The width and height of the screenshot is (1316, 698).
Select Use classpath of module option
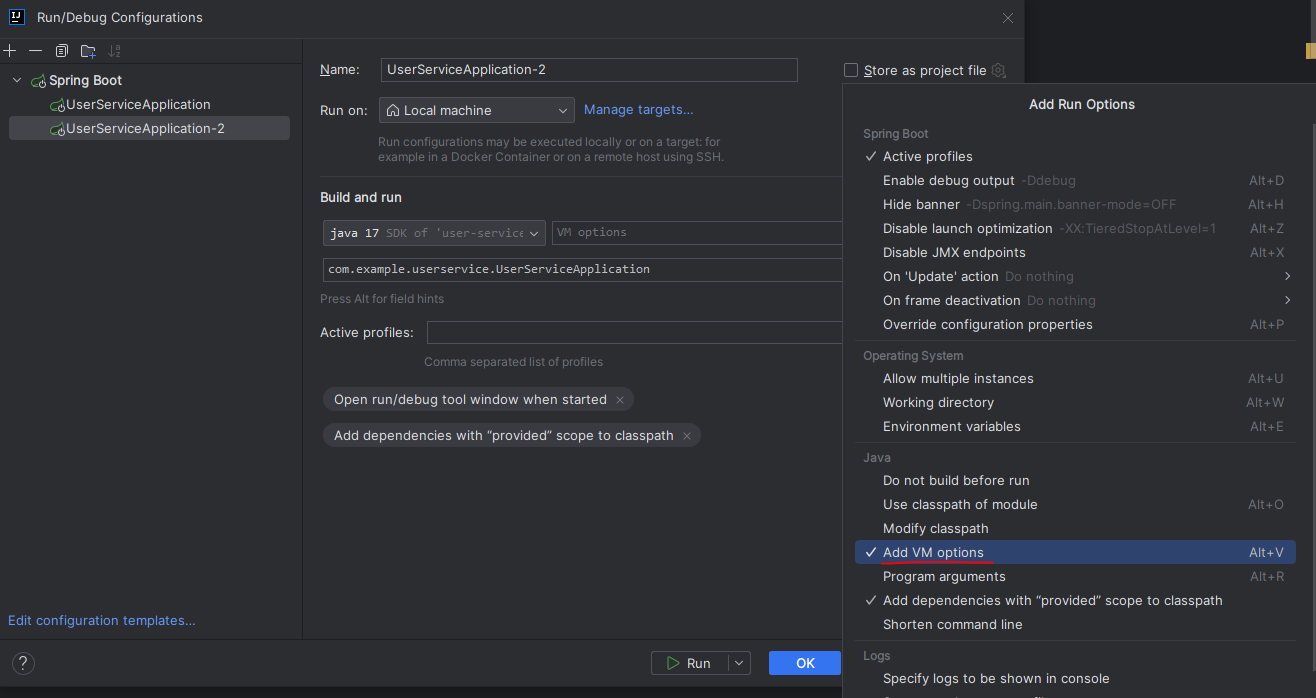click(1075, 505)
